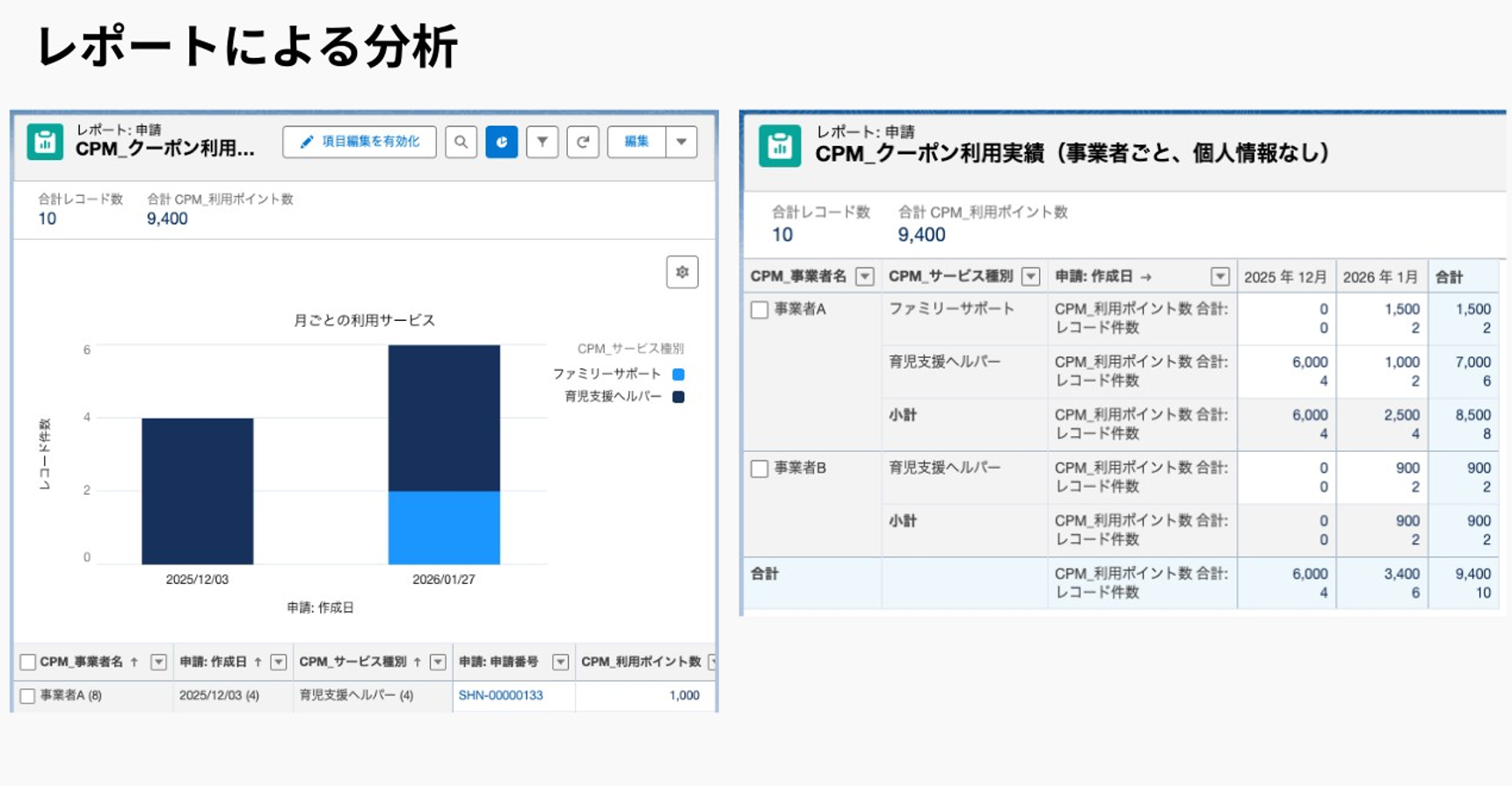Click the 編集 button in left report
Viewport: 1512px width, 786px height.
pyautogui.click(x=636, y=142)
